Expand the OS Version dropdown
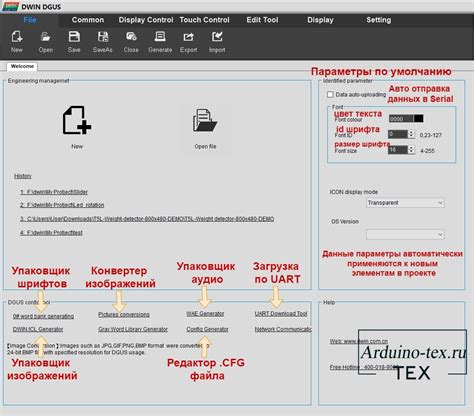This screenshot has height=416, width=474. pos(405,234)
